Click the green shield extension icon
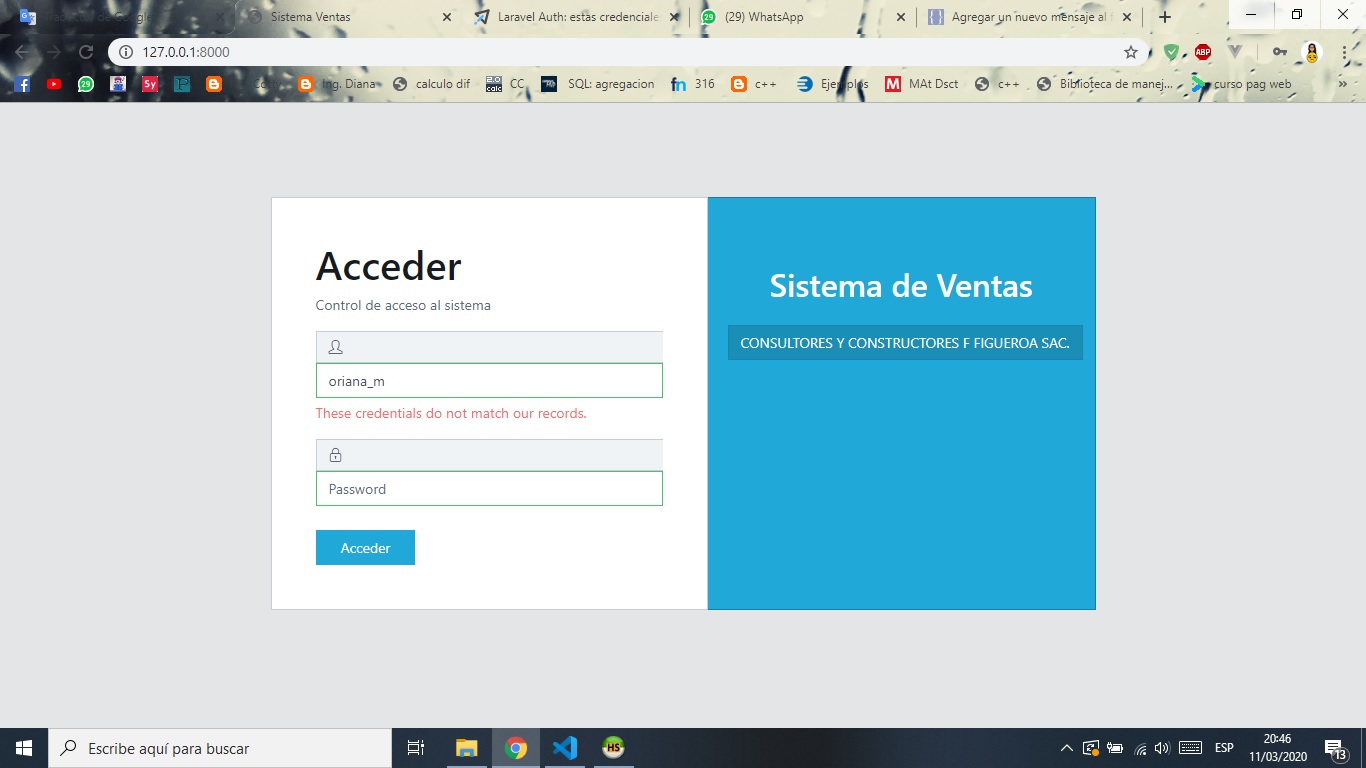The height and width of the screenshot is (768, 1366). point(1171,52)
